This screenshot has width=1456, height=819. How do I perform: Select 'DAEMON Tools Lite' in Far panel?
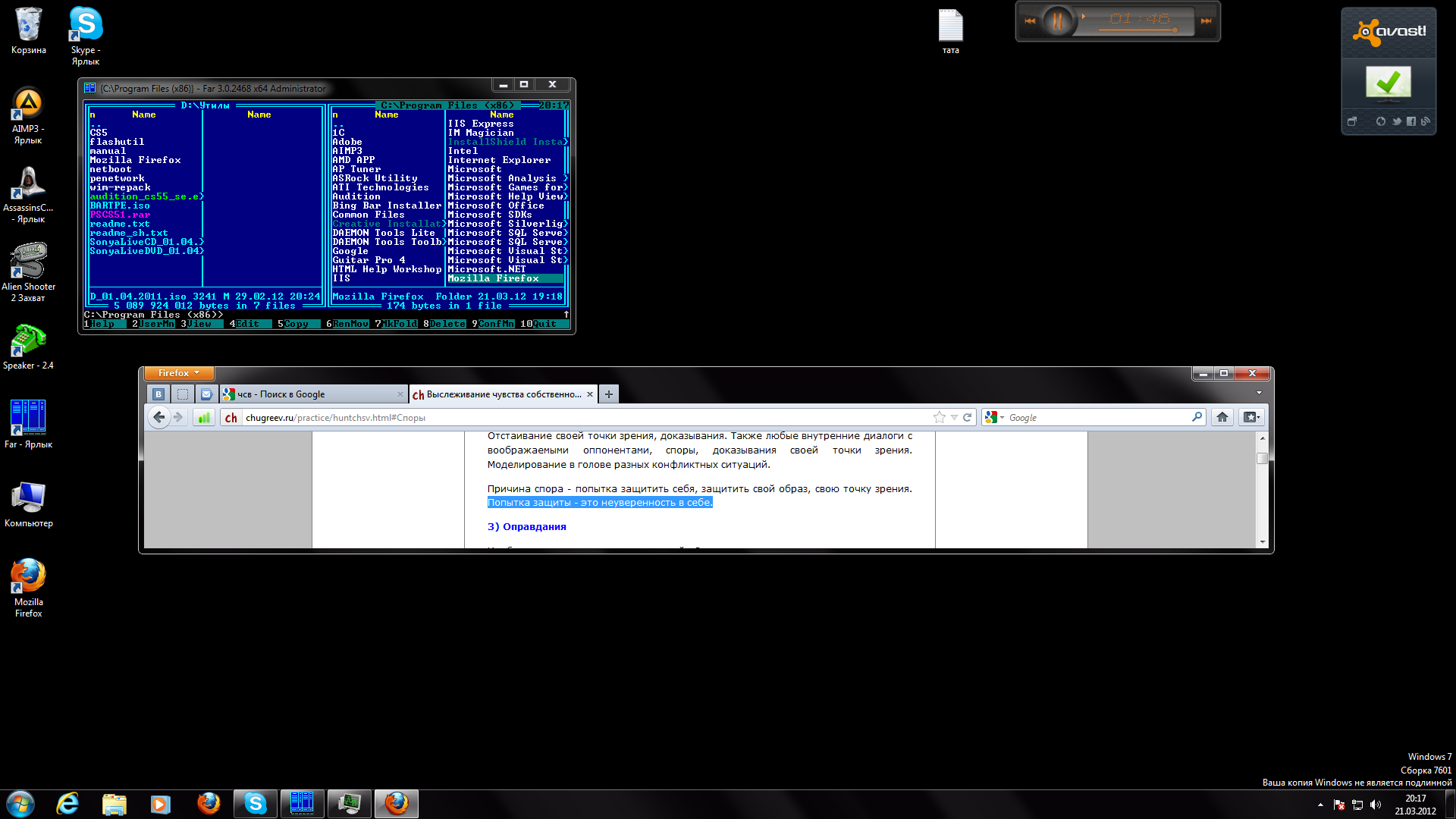[x=384, y=233]
